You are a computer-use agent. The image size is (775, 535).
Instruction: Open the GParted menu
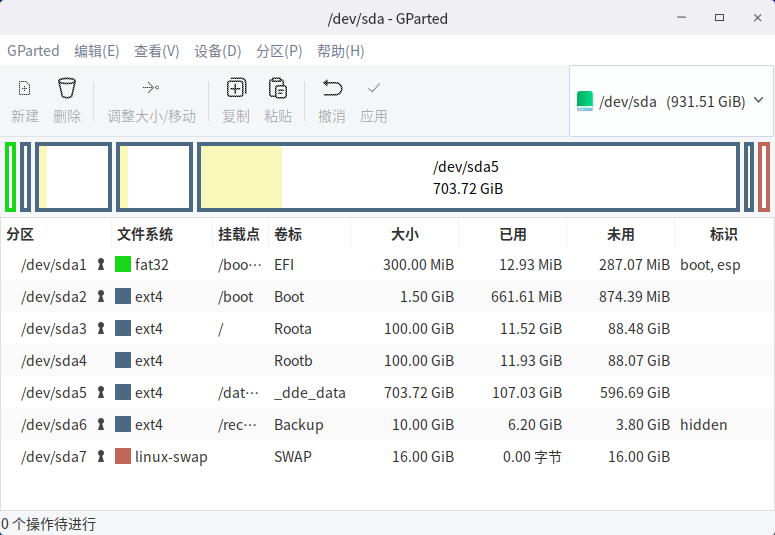pyautogui.click(x=33, y=51)
